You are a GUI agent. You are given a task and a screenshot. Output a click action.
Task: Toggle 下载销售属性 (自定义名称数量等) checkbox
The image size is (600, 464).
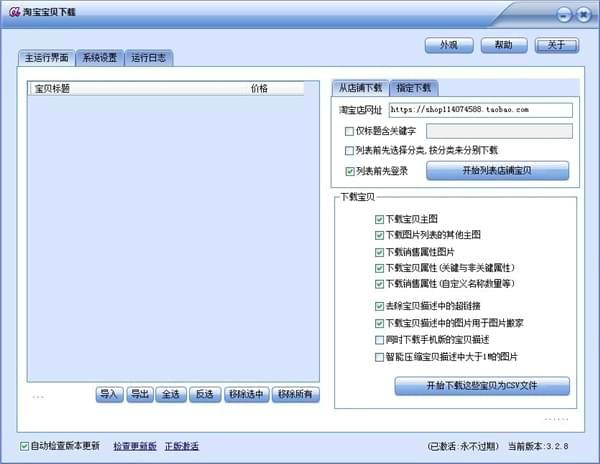click(x=379, y=284)
